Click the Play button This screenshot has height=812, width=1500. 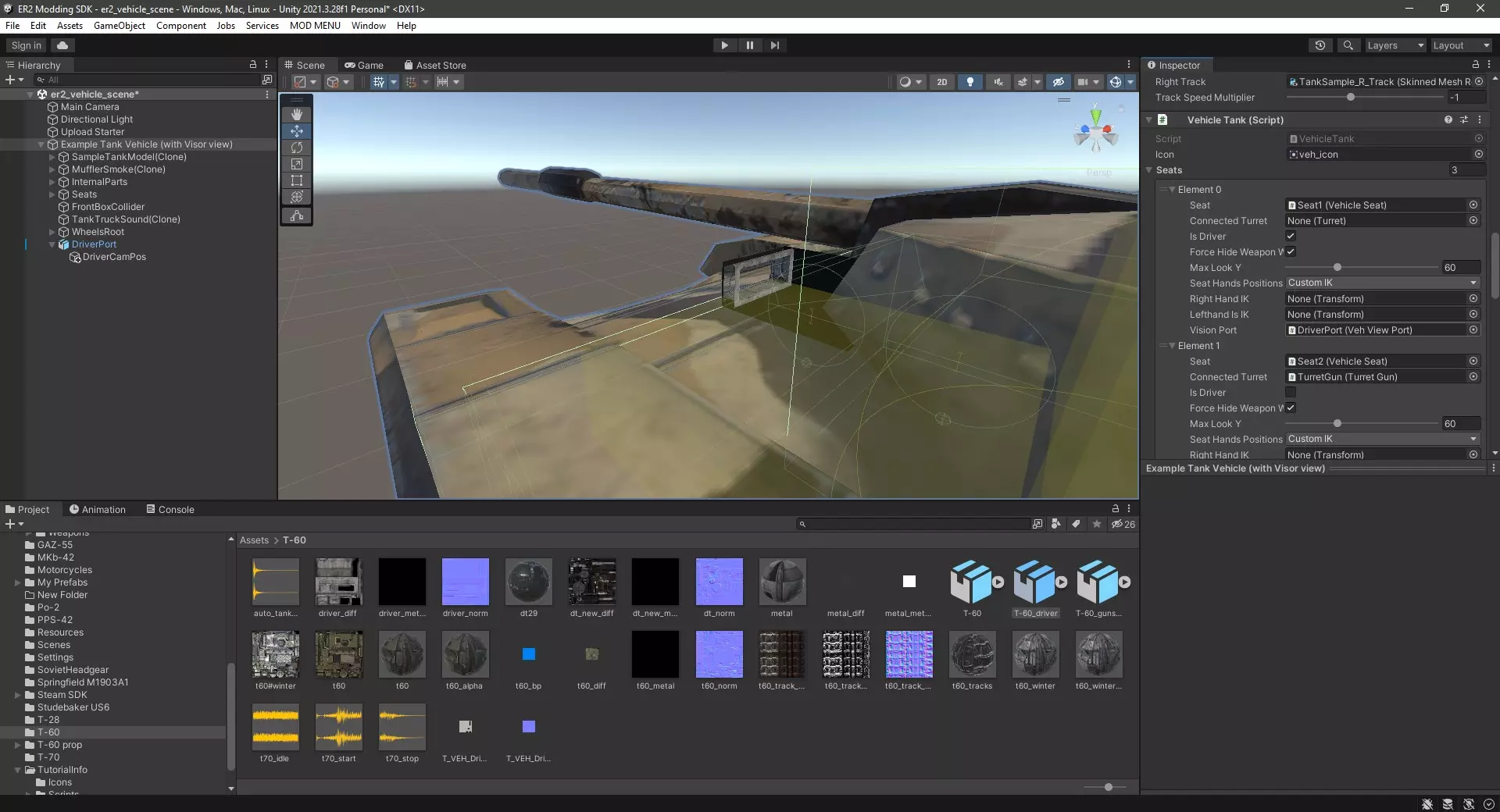click(724, 45)
